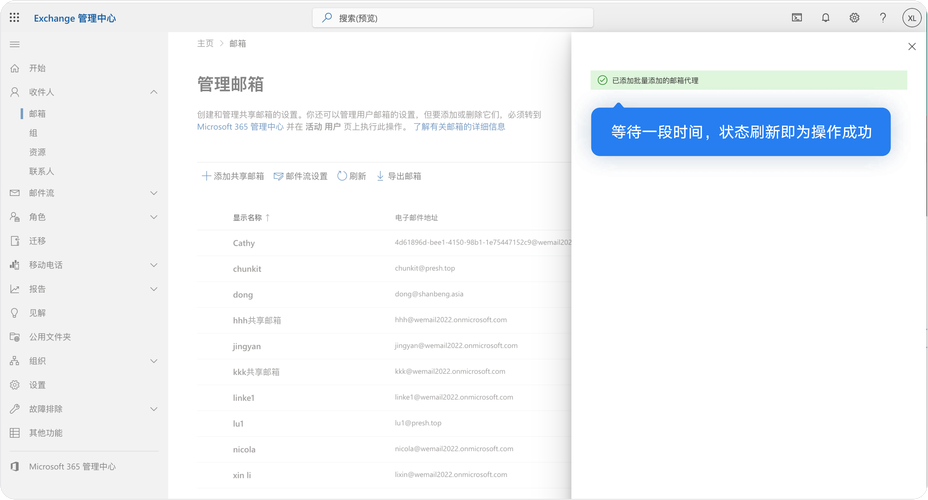
Task: Click 导出邮箱 toolbar button
Action: pos(398,176)
